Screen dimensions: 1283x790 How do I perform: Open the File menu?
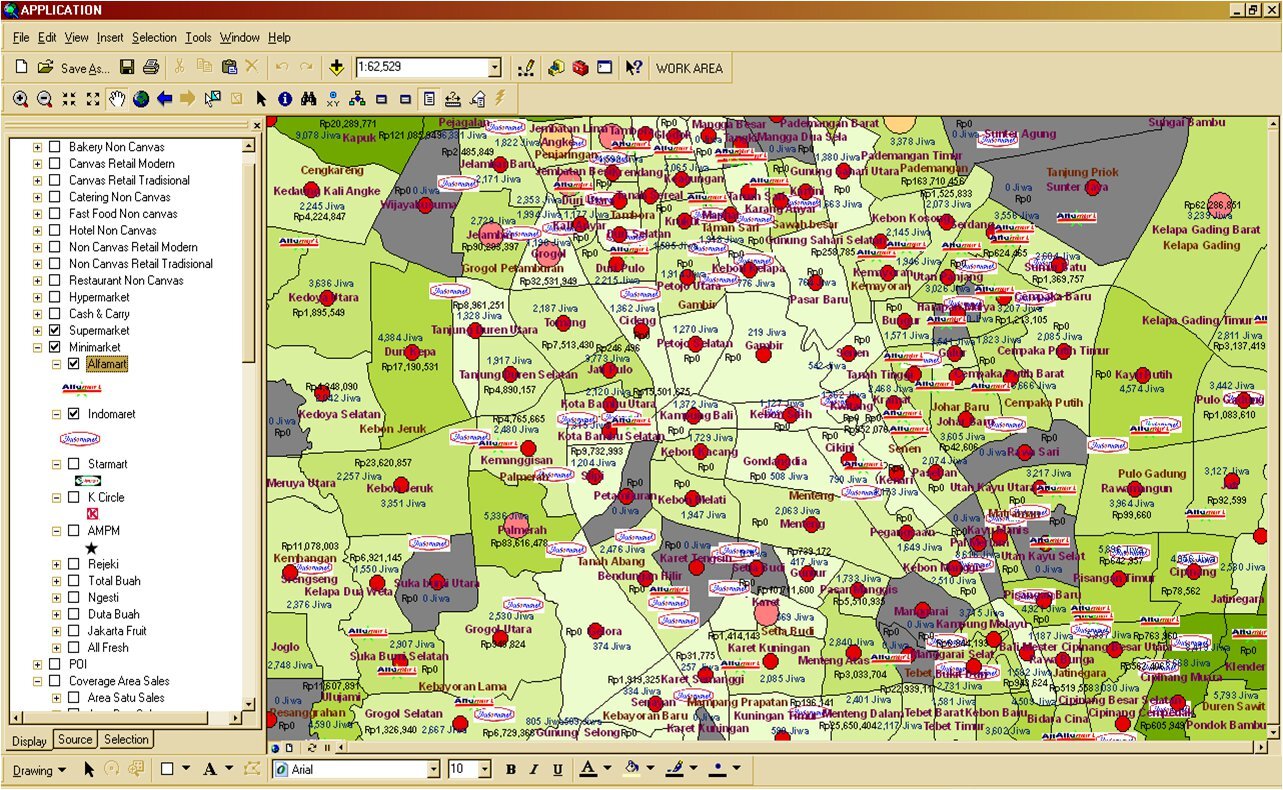21,37
